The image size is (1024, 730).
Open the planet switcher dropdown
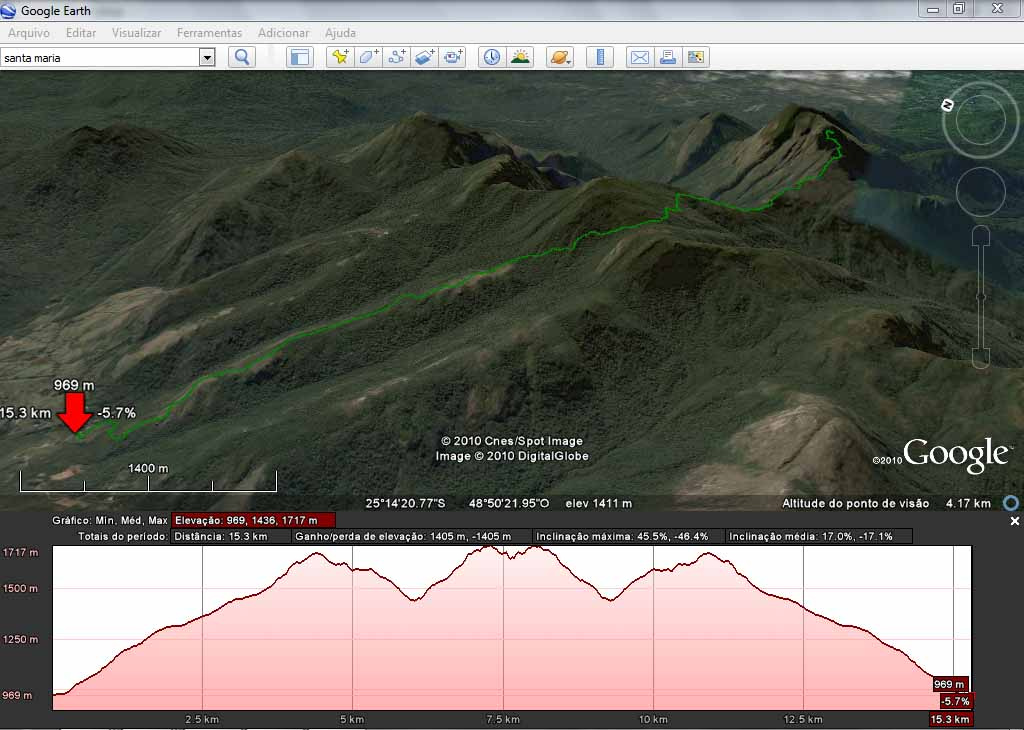point(560,57)
